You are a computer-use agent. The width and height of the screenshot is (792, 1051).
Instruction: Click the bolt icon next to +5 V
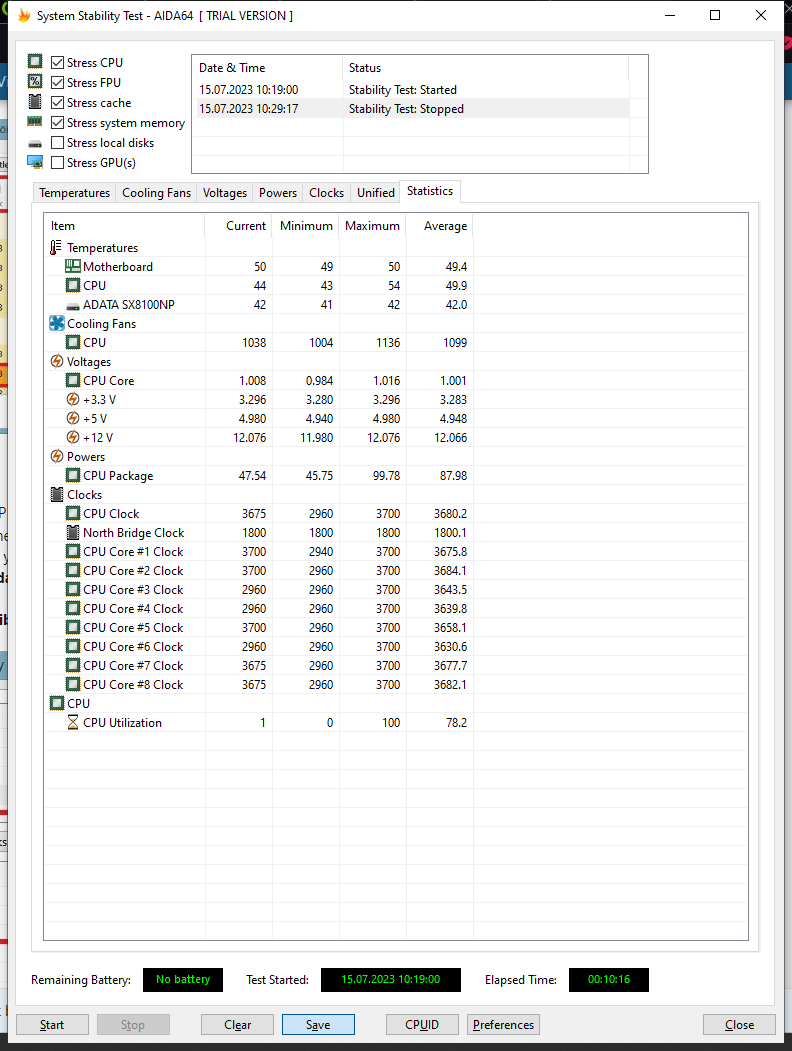tap(72, 418)
